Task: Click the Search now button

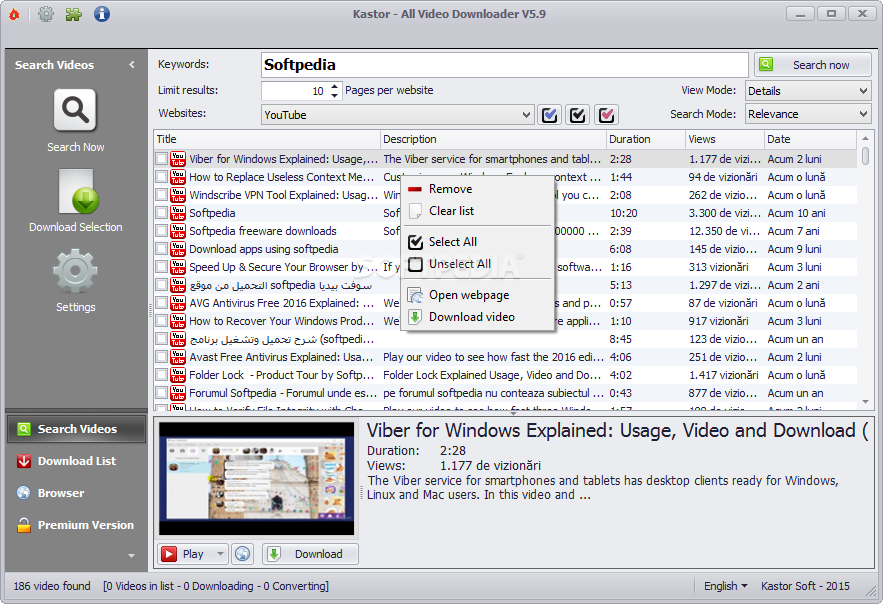Action: [x=813, y=65]
